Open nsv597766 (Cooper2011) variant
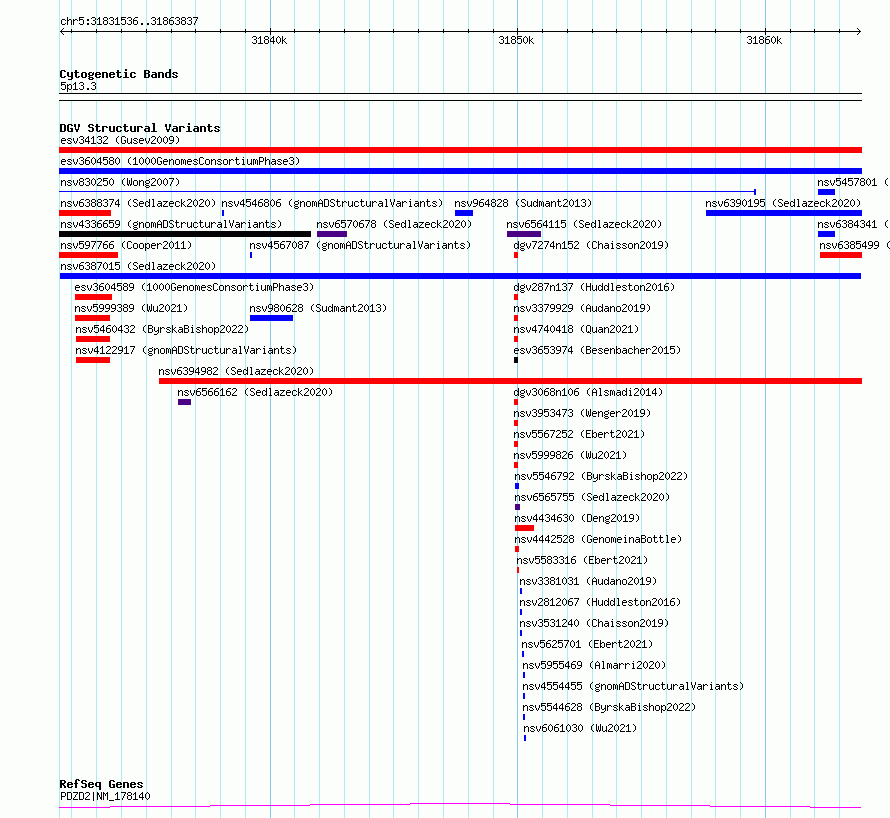The height and width of the screenshot is (818, 890). tap(126, 245)
